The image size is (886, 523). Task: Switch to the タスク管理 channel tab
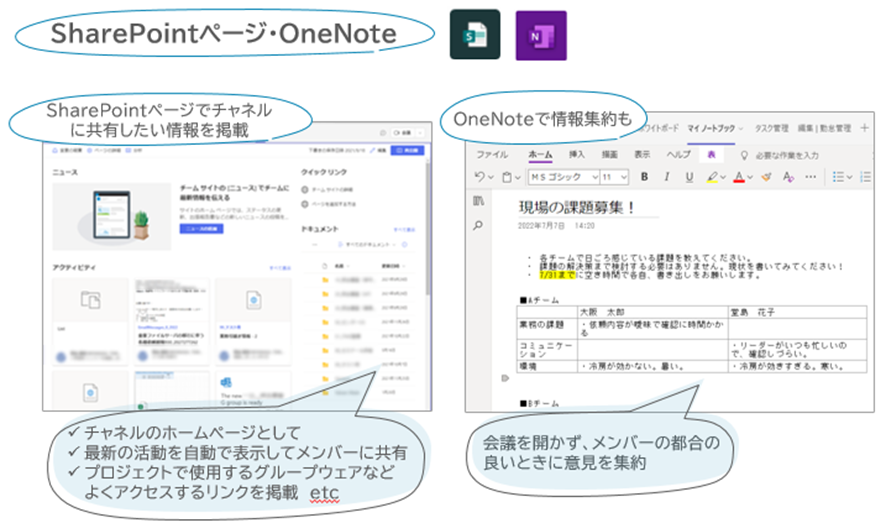(772, 129)
